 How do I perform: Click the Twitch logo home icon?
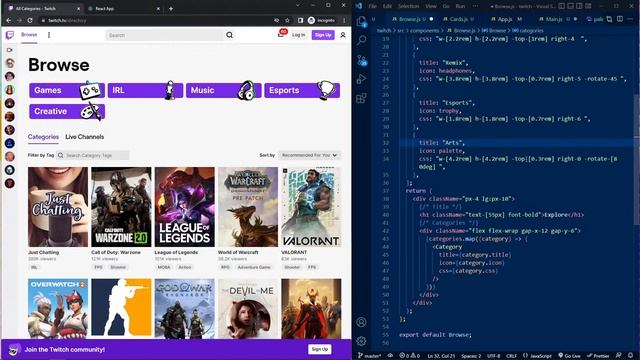[x=10, y=35]
